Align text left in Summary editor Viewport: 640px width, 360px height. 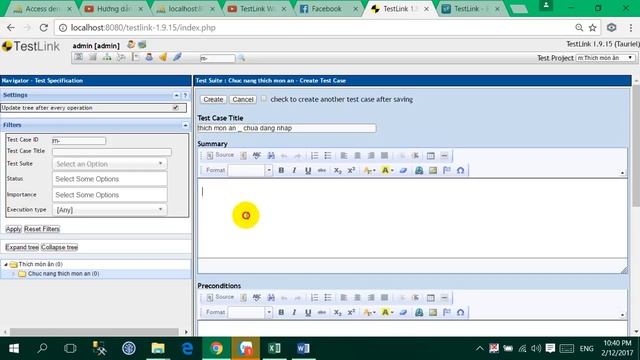(x=344, y=156)
